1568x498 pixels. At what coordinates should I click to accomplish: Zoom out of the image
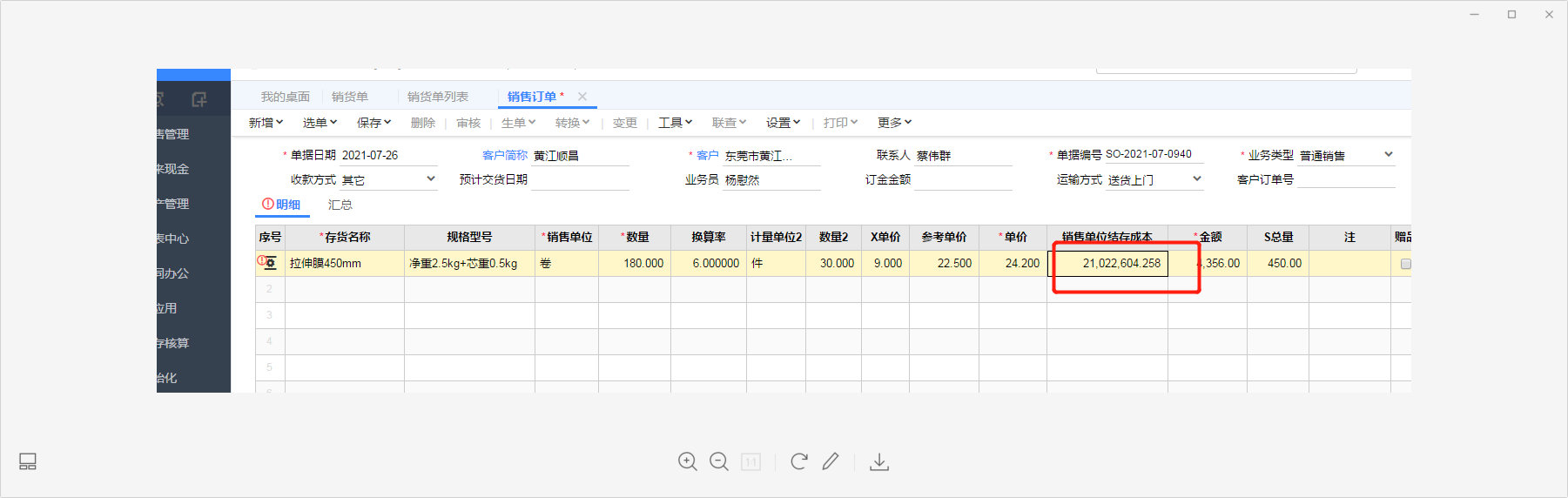coord(718,461)
